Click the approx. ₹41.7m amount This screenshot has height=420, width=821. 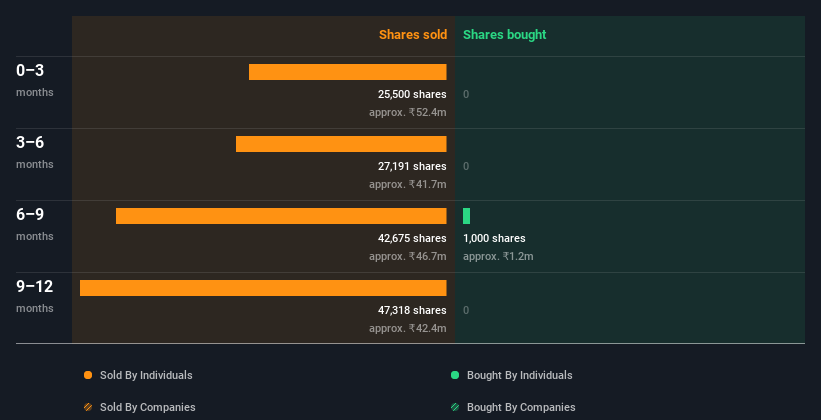point(407,184)
